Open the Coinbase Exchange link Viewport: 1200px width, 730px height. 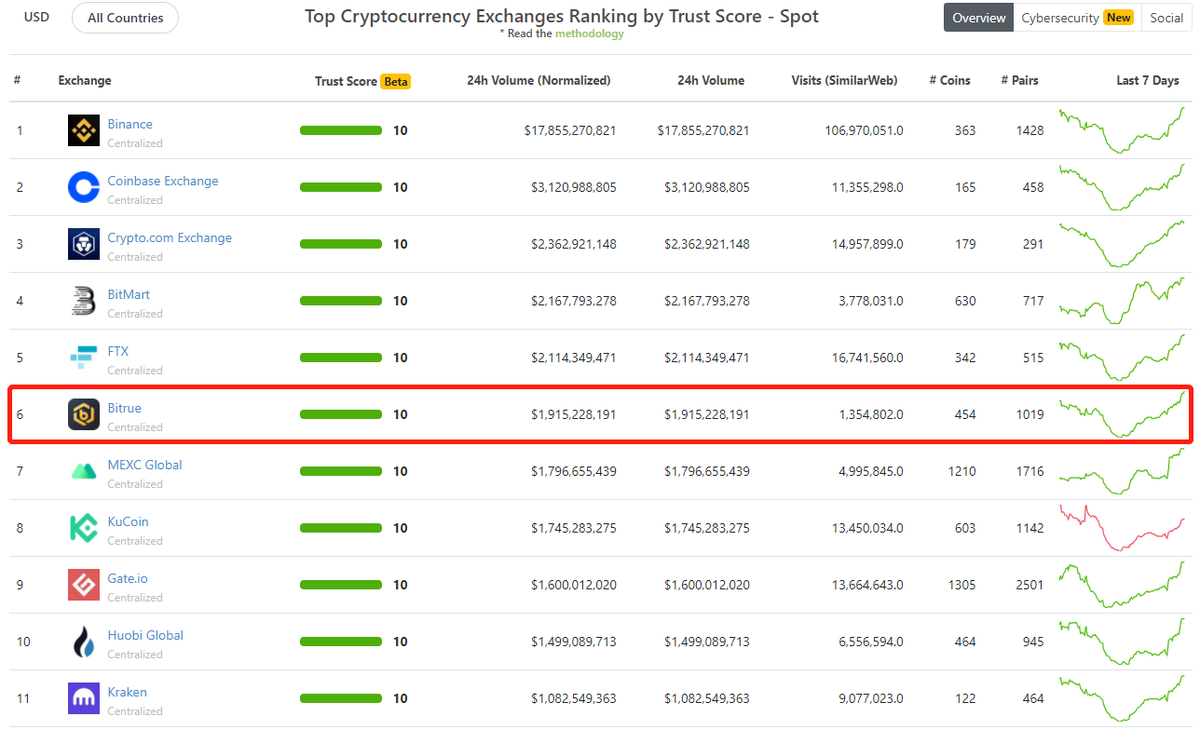(163, 181)
